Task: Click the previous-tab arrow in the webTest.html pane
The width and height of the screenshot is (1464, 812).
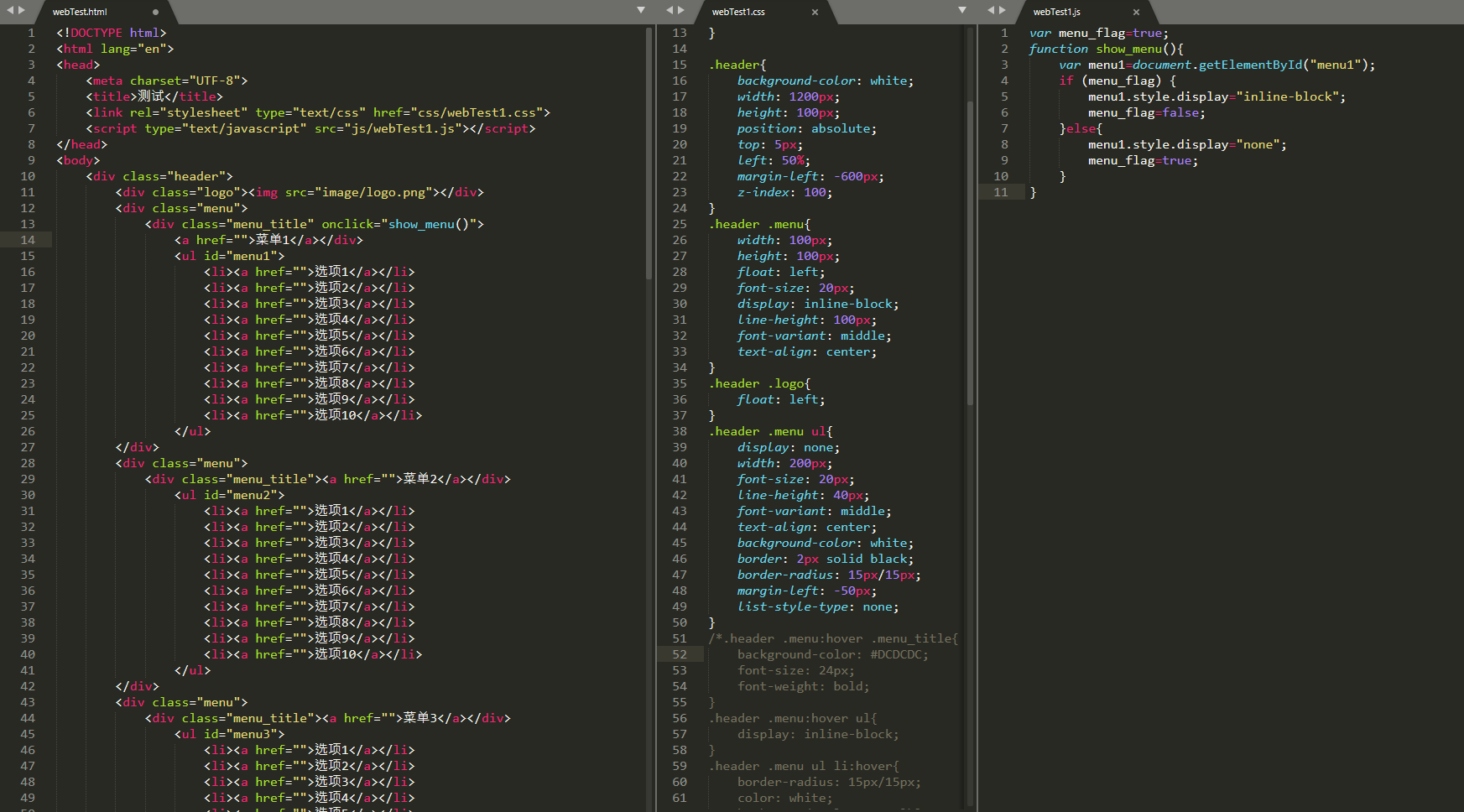Action: [x=11, y=10]
